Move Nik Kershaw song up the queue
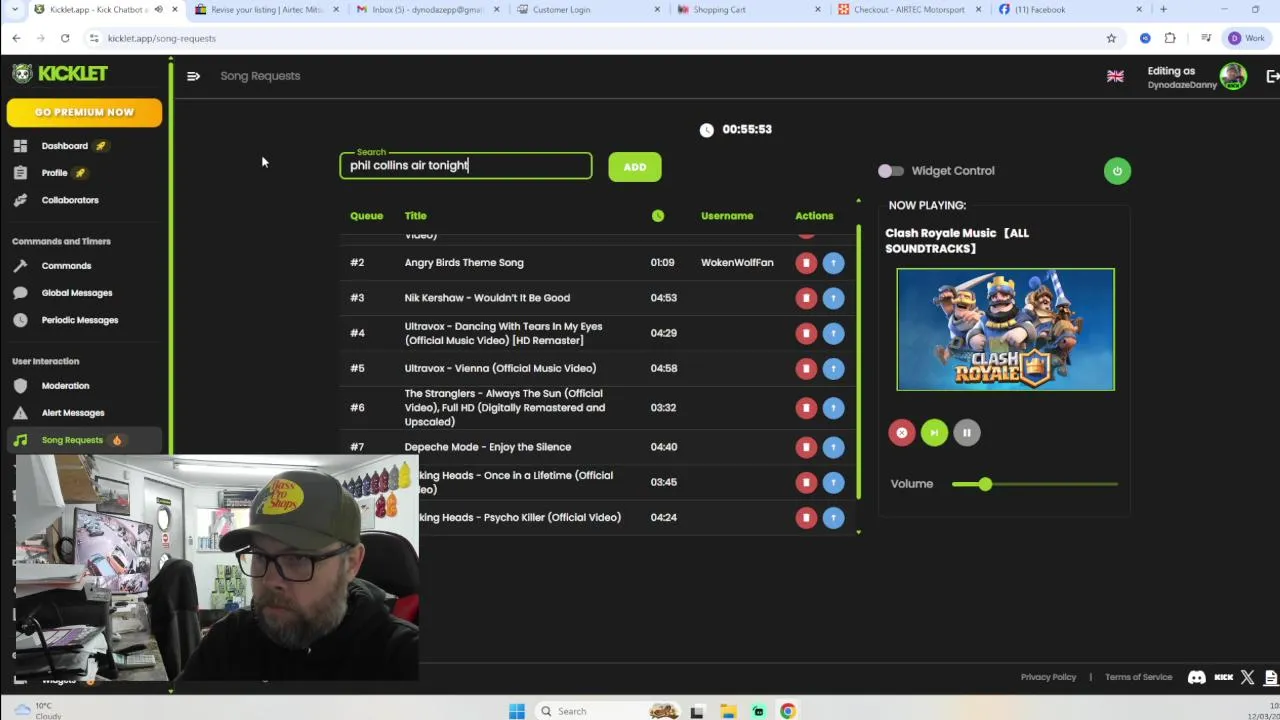Viewport: 1280px width, 720px height. coord(833,298)
